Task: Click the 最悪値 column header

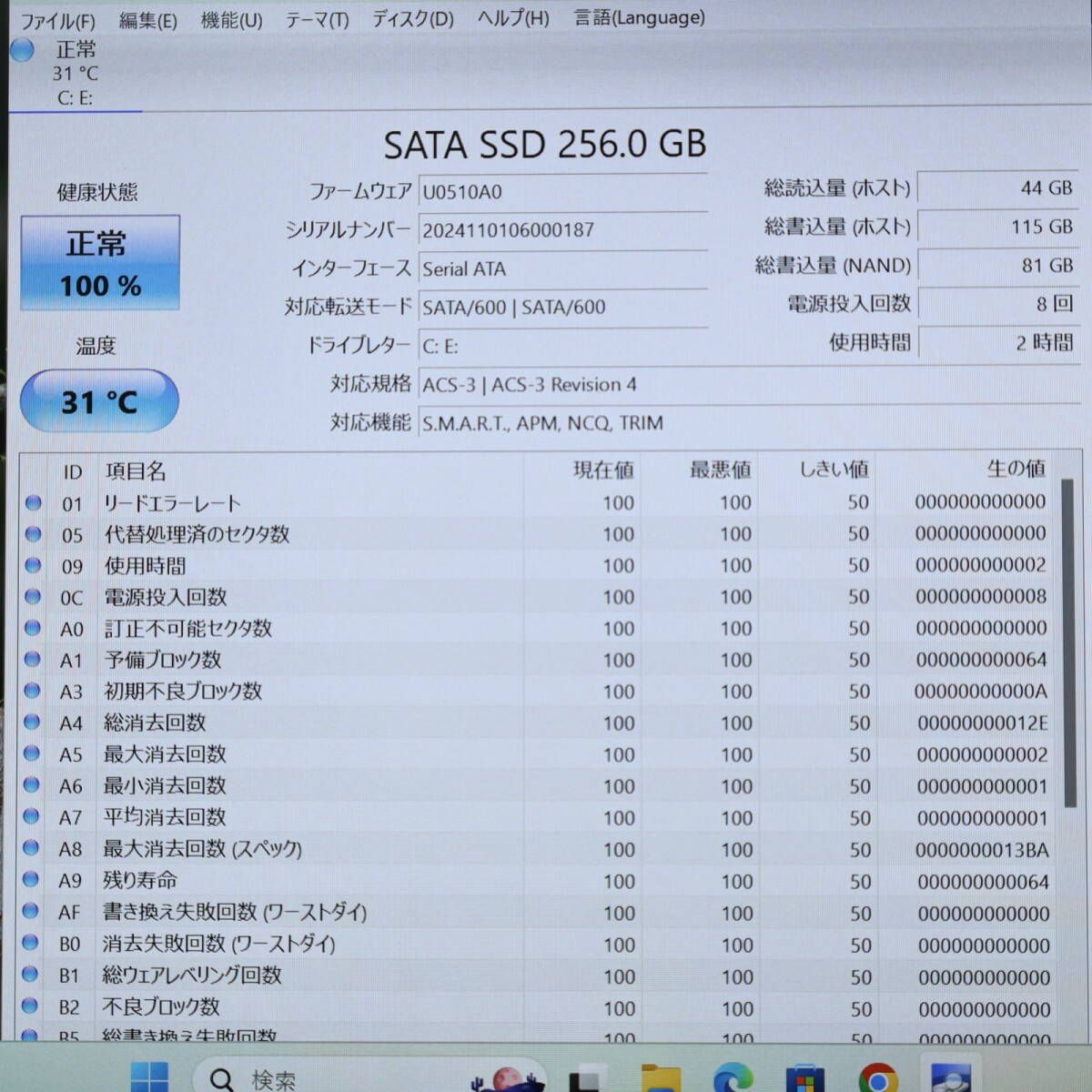Action: point(720,470)
